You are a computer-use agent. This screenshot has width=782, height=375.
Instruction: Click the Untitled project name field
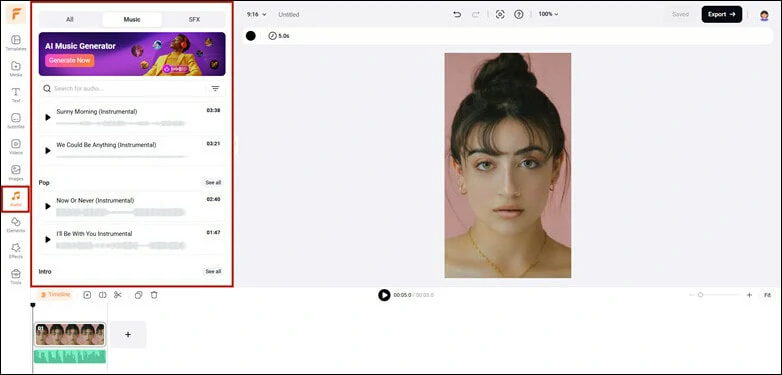pyautogui.click(x=289, y=14)
